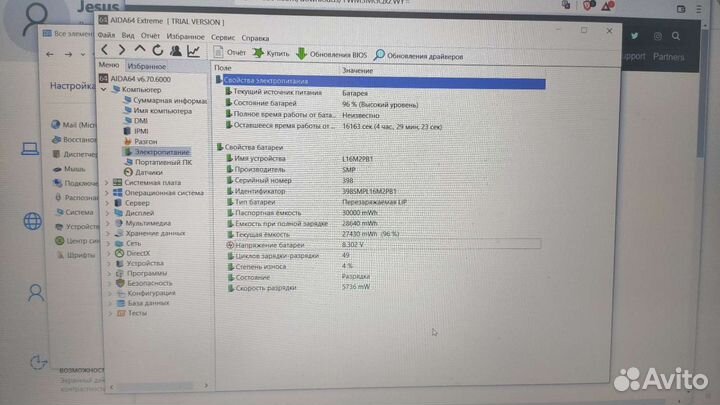Select the Напряжение батареи row

(383, 244)
